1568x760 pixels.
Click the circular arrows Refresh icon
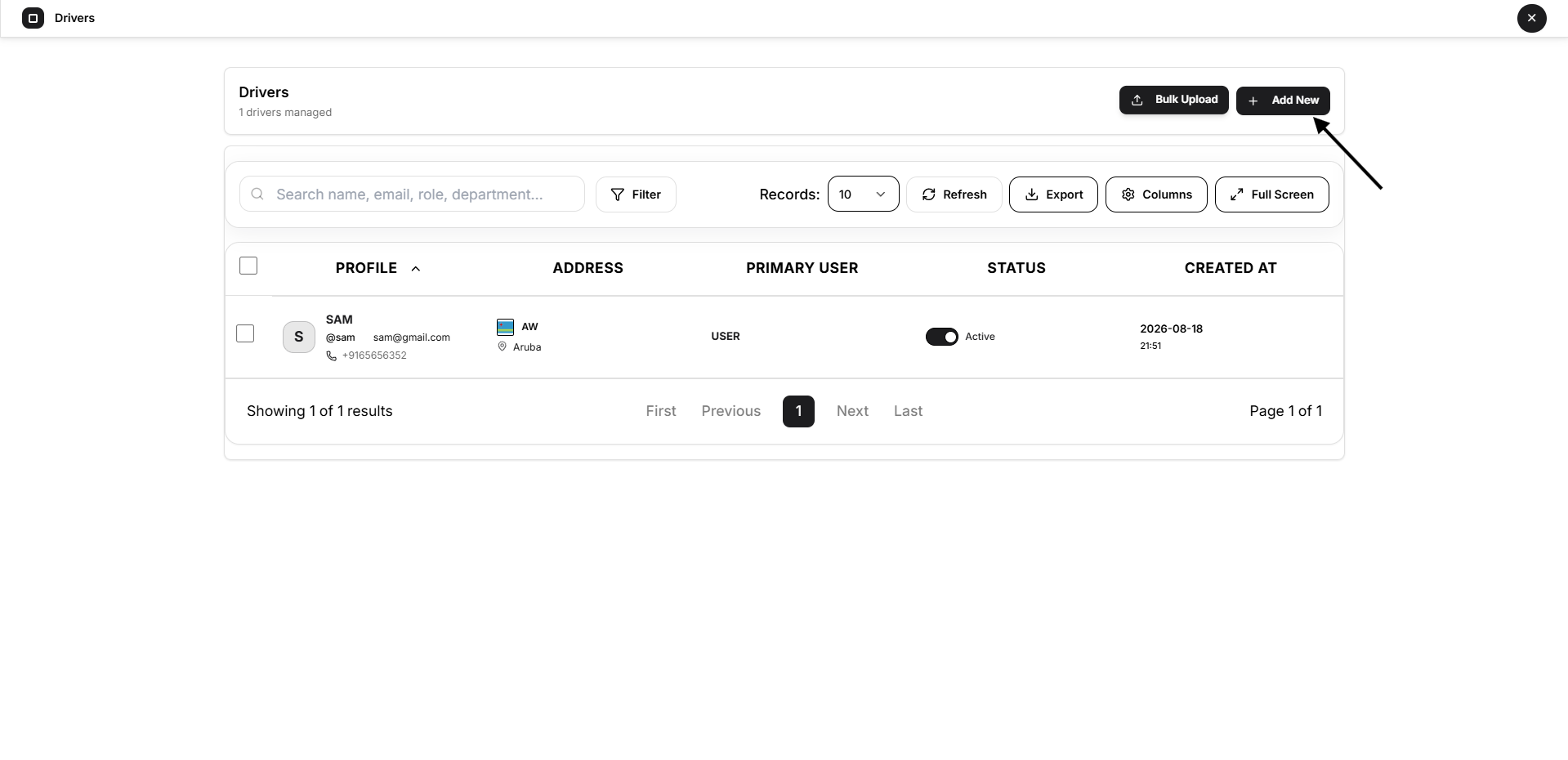click(x=929, y=194)
